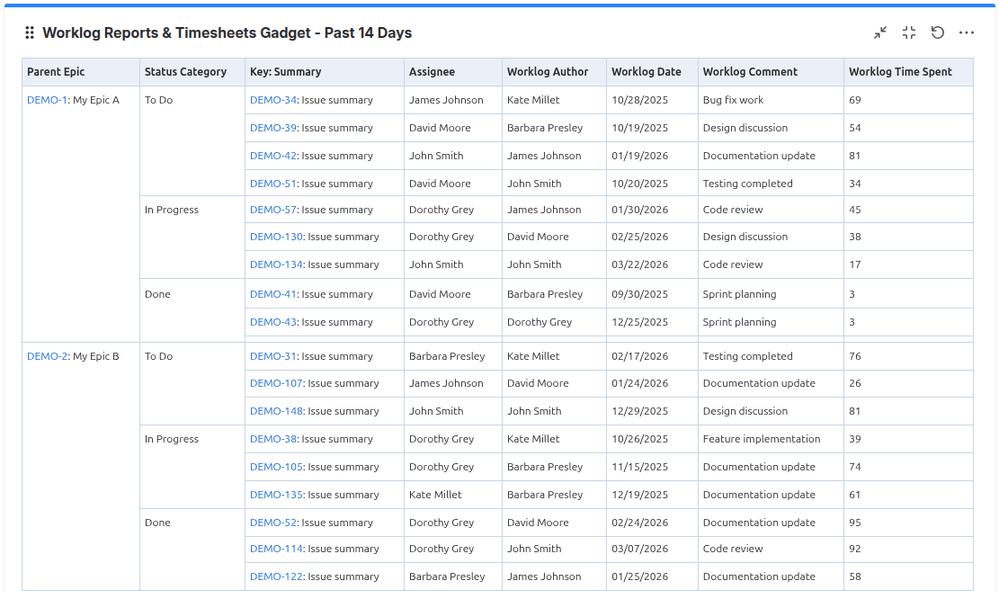This screenshot has width=999, height=591.
Task: Open the DEMO-2 epic link
Action: pyautogui.click(x=47, y=356)
